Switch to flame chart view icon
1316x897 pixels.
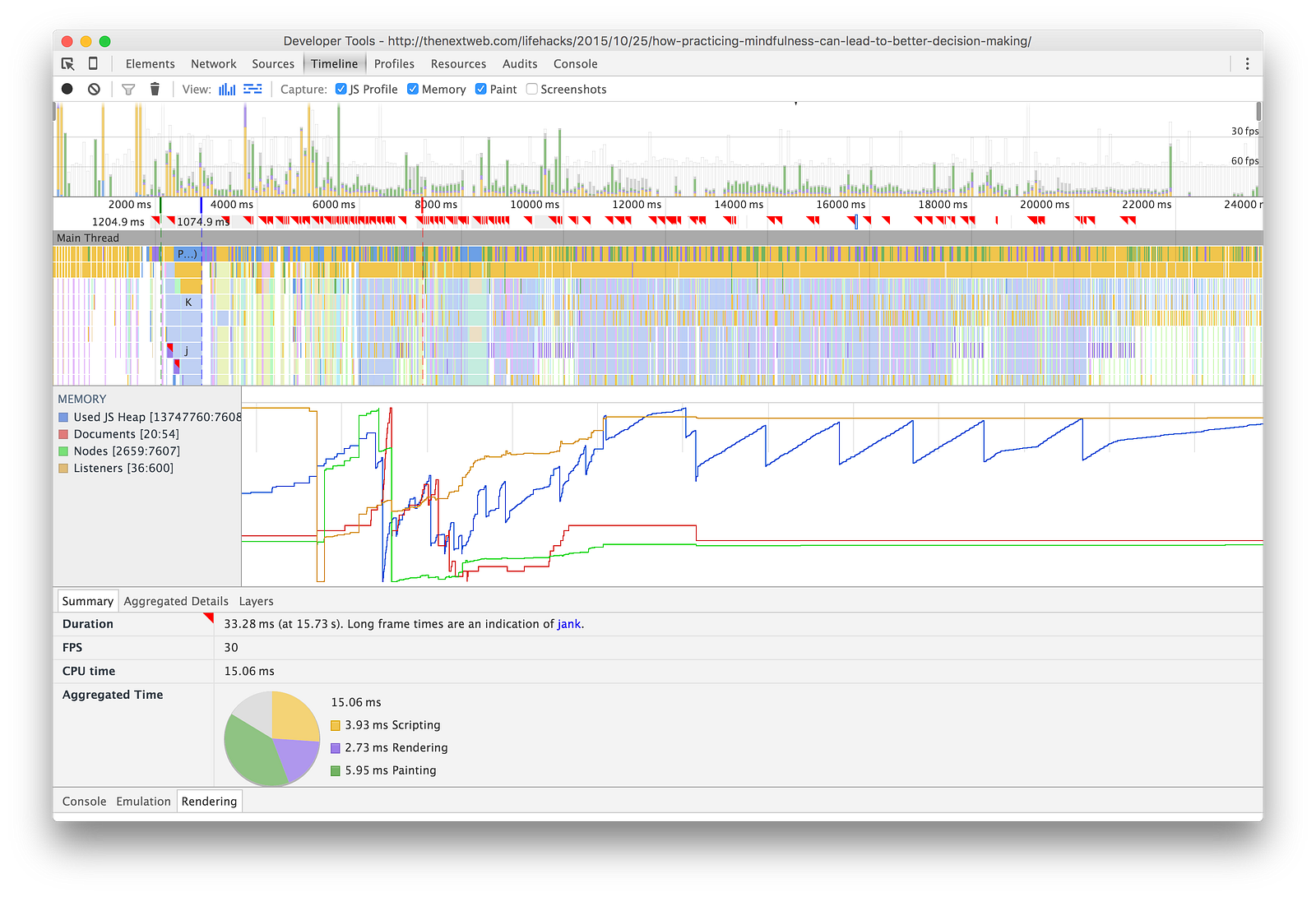(x=253, y=89)
